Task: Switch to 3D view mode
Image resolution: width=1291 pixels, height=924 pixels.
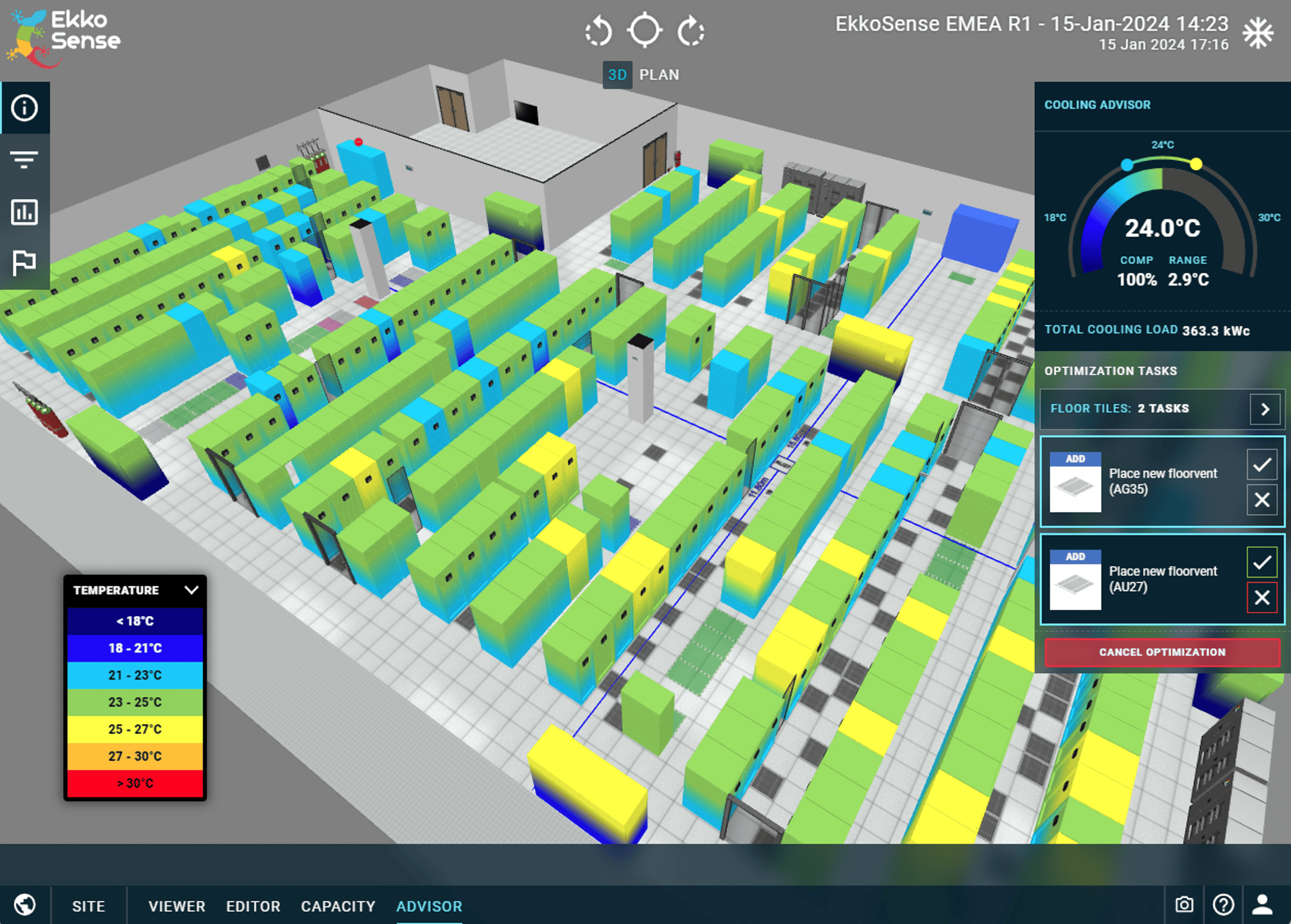Action: tap(617, 75)
